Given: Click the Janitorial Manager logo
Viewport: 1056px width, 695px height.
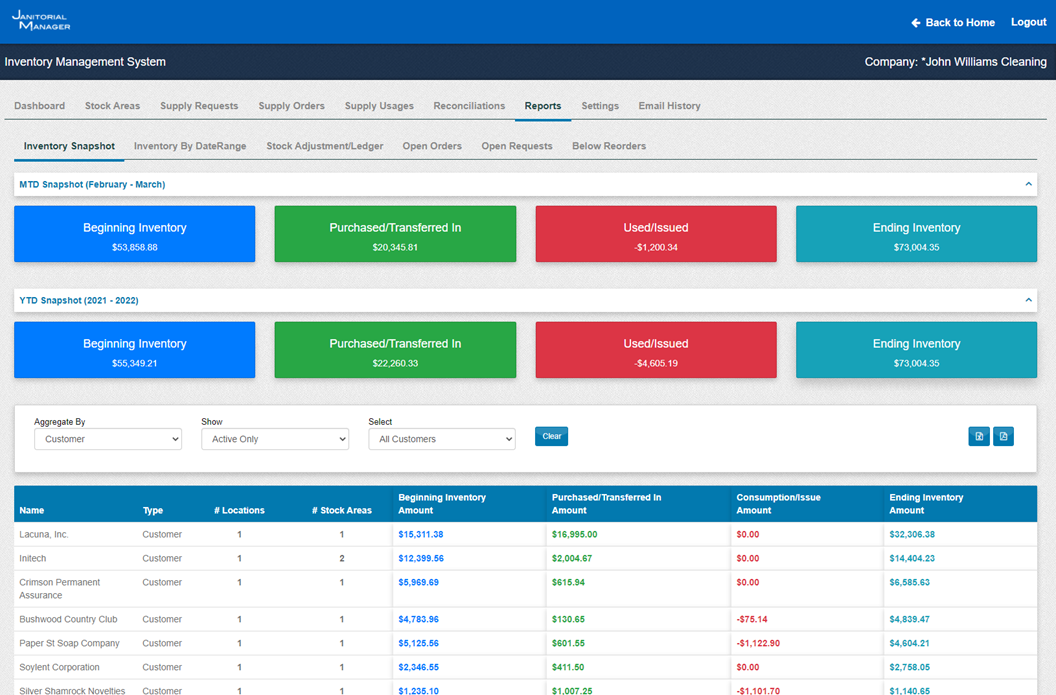Looking at the screenshot, I should pyautogui.click(x=41, y=21).
